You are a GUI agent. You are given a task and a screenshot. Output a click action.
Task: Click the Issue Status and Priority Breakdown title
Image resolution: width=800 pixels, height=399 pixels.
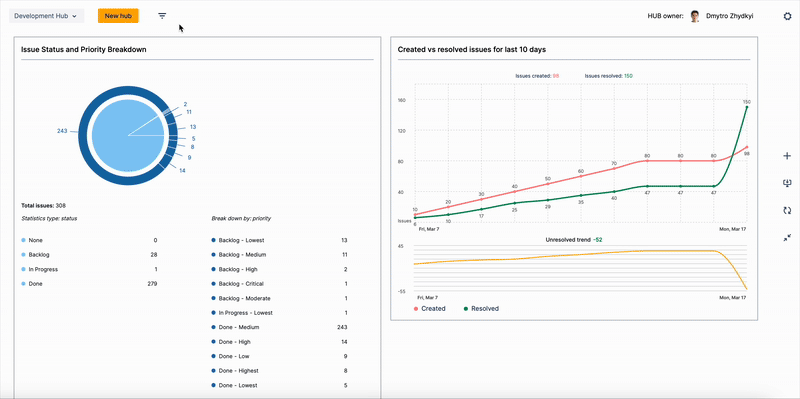pos(84,49)
